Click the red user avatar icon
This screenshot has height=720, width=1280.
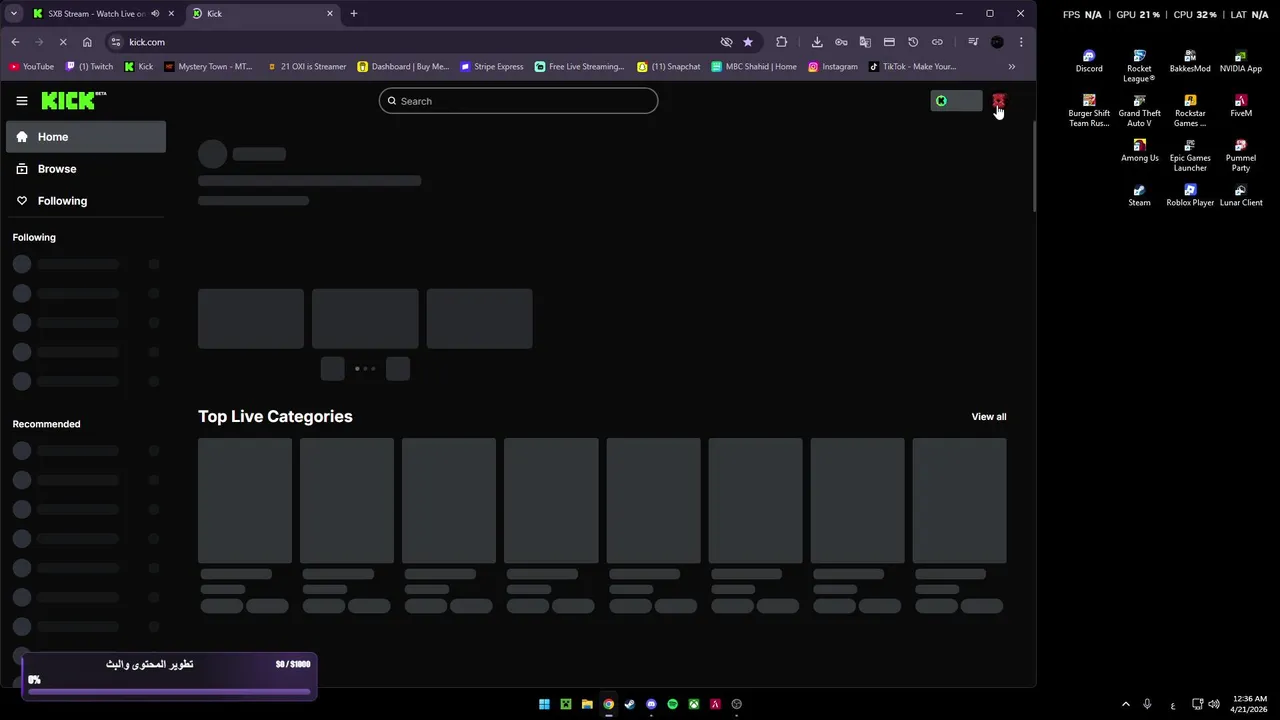998,101
